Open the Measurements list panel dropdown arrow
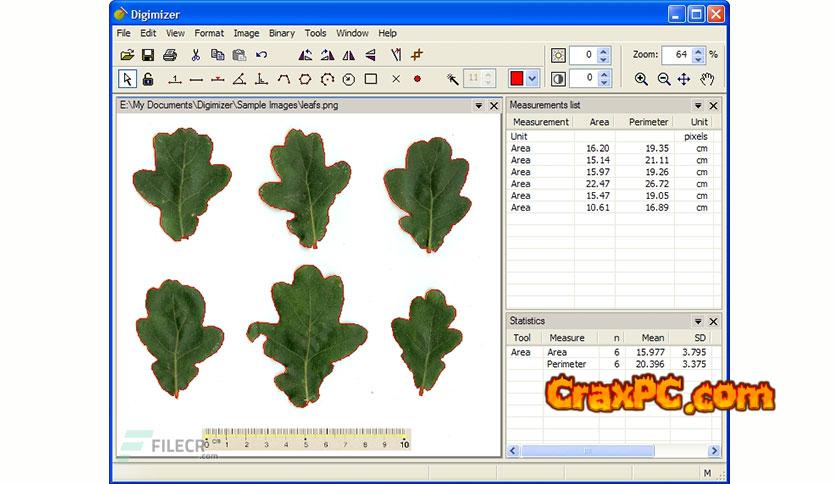This screenshot has width=836, height=484. pos(698,105)
